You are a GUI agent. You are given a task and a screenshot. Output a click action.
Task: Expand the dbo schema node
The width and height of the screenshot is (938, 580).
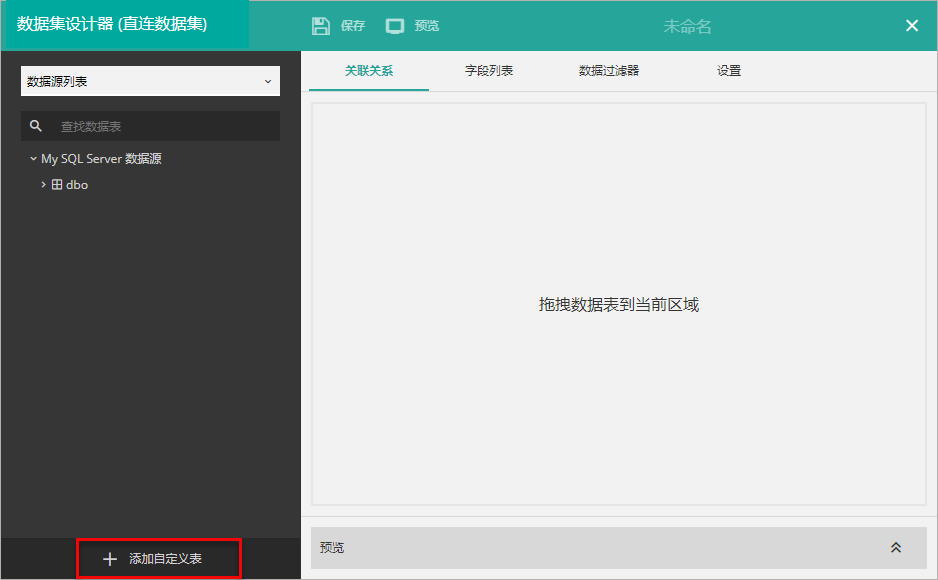[x=43, y=185]
